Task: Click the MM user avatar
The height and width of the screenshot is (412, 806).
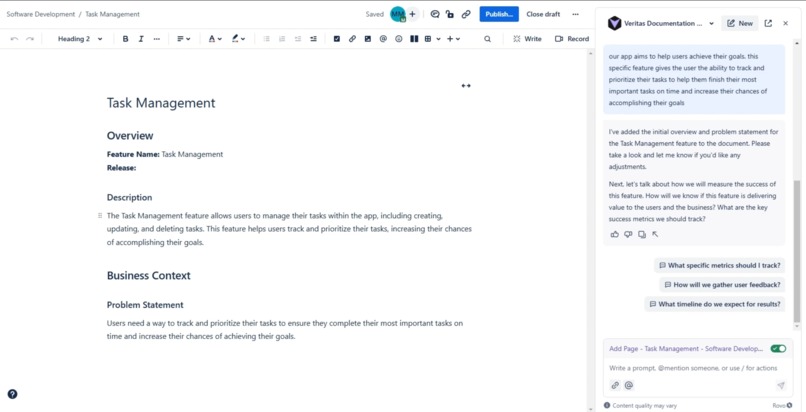Action: (398, 14)
